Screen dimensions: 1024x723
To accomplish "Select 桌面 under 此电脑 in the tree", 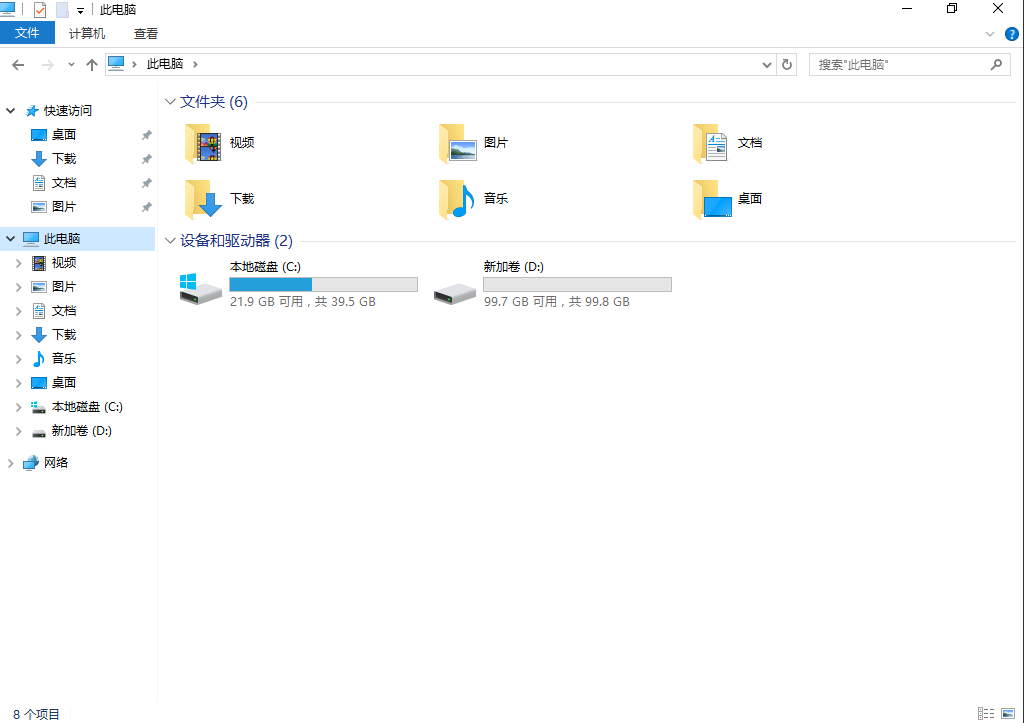I will click(x=64, y=383).
